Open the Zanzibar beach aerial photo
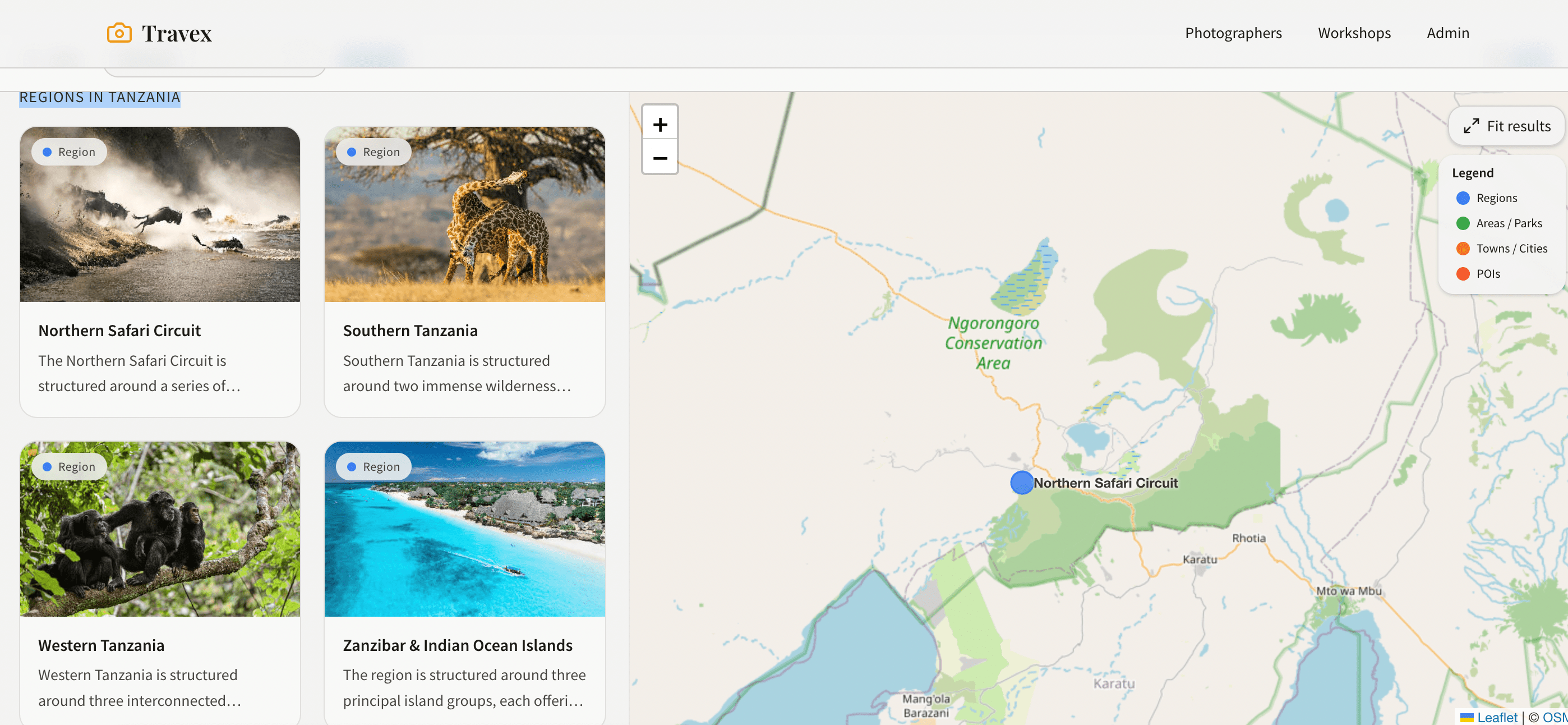This screenshot has height=725, width=1568. (x=464, y=529)
